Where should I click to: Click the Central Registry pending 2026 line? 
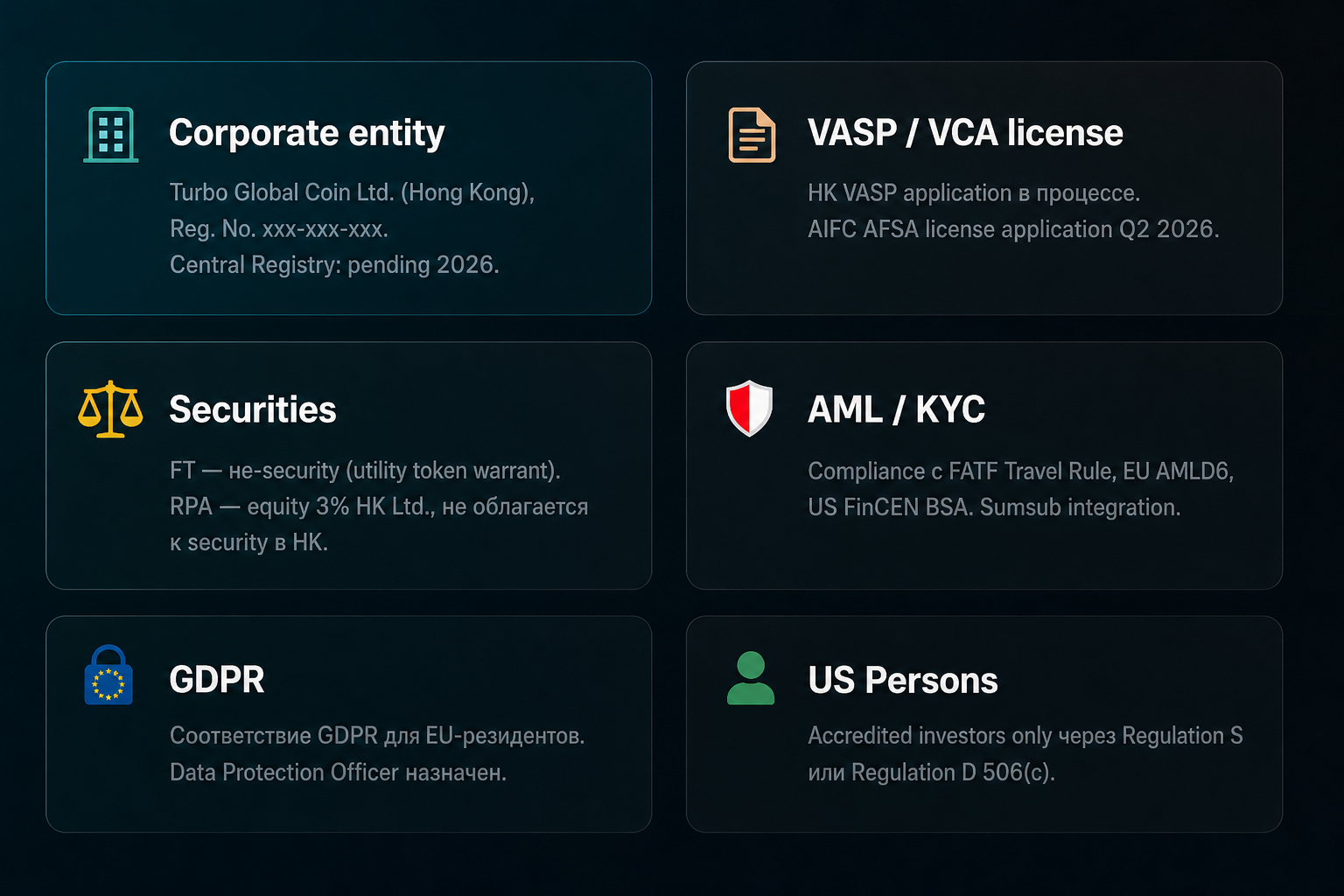click(x=334, y=265)
